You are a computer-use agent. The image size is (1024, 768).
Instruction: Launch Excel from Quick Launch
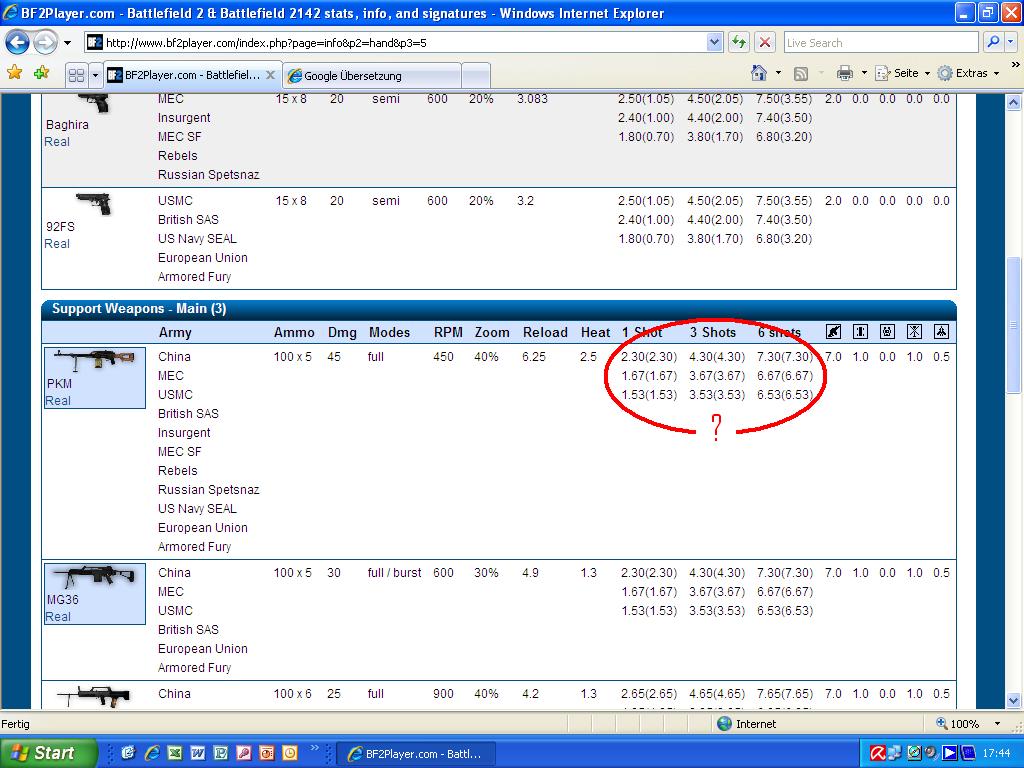pyautogui.click(x=175, y=753)
